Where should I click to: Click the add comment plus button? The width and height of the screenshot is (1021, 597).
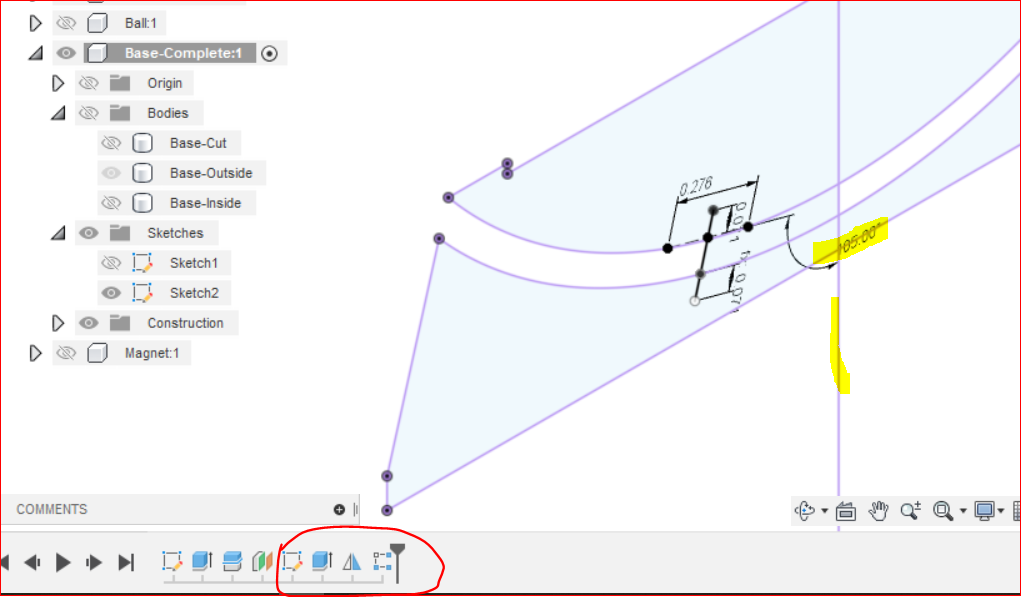tap(338, 509)
